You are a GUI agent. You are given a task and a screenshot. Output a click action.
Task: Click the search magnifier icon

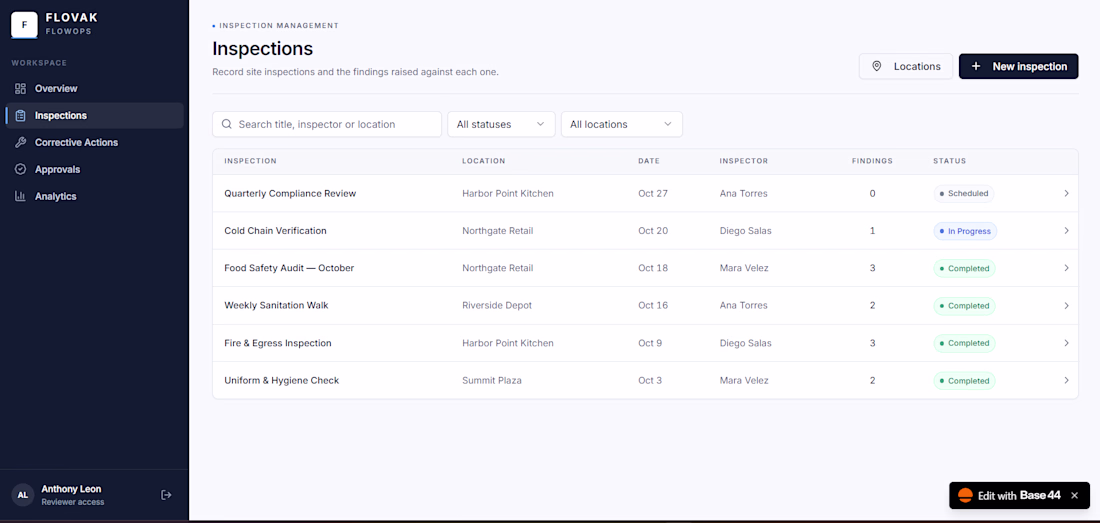227,124
